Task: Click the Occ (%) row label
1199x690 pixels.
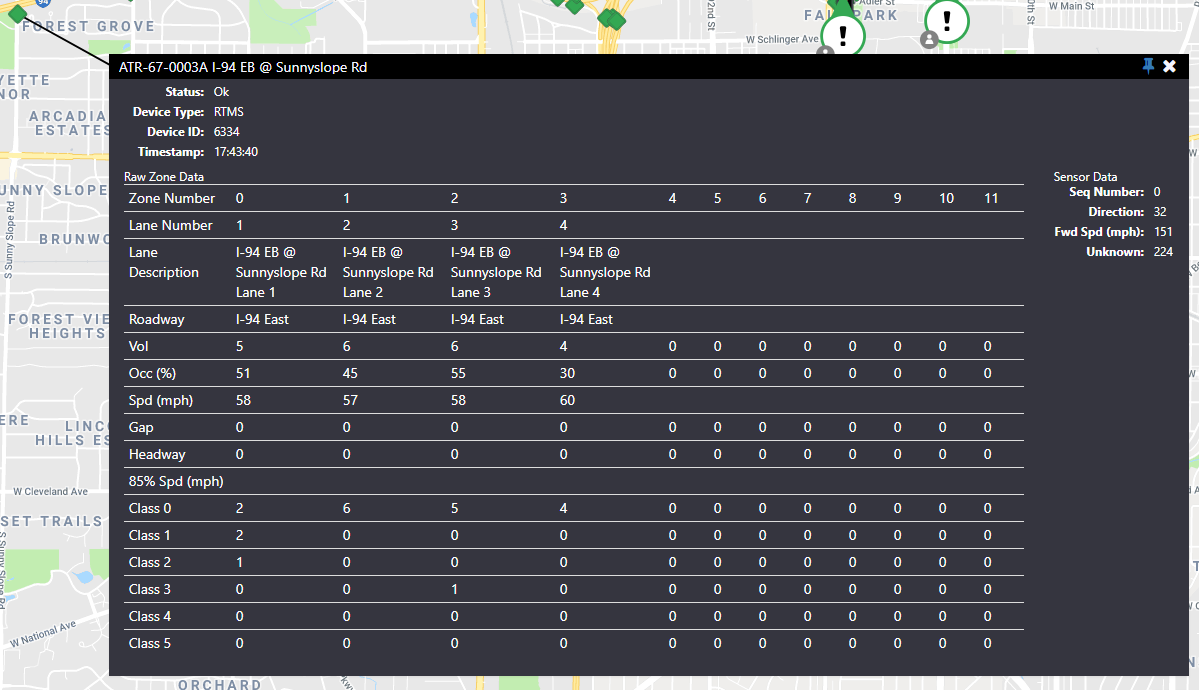Action: tap(152, 373)
